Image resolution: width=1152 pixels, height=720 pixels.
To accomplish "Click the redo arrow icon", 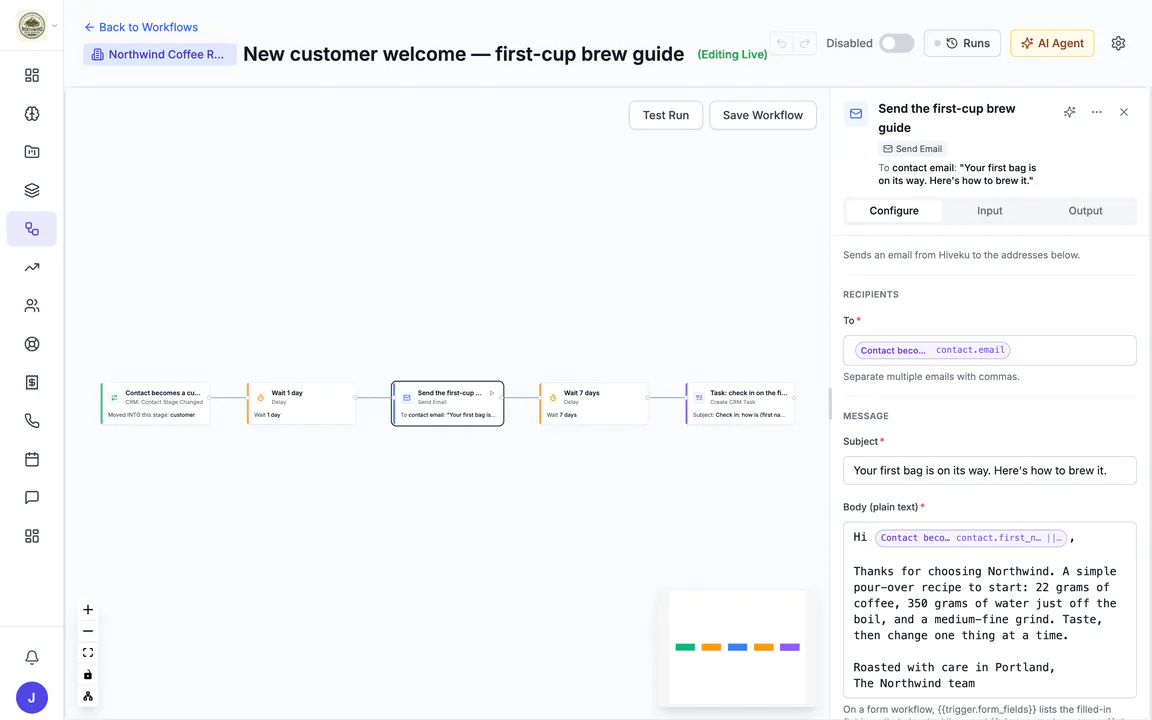I will (804, 43).
